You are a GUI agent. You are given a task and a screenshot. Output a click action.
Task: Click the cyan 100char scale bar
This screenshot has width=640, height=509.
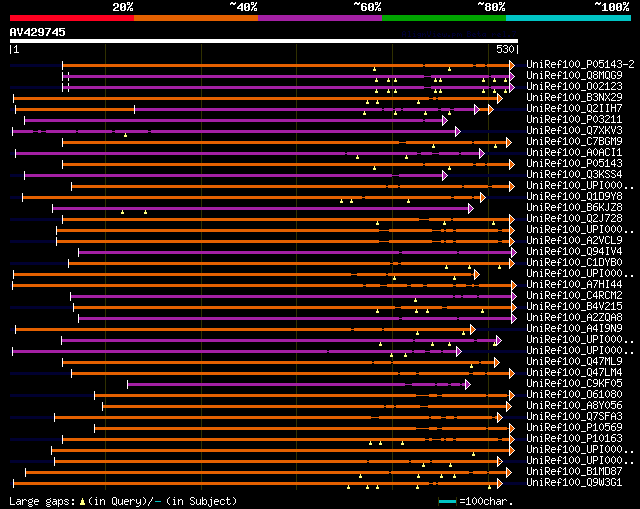click(447, 501)
